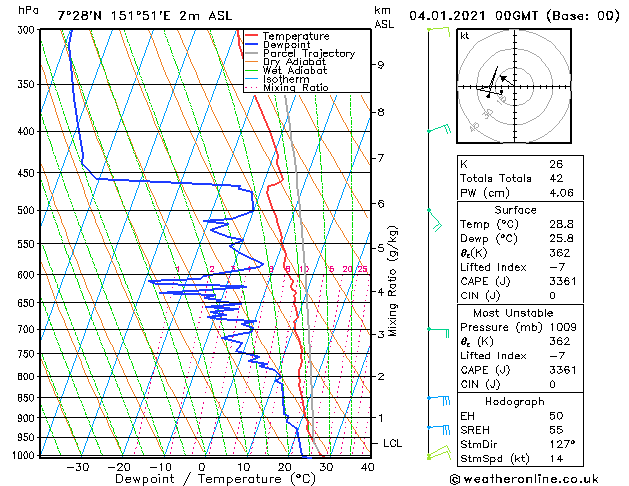Image resolution: width=629 pixels, height=486 pixels.
Task: Click the surface Temp value 28.8
Action: (x=561, y=224)
